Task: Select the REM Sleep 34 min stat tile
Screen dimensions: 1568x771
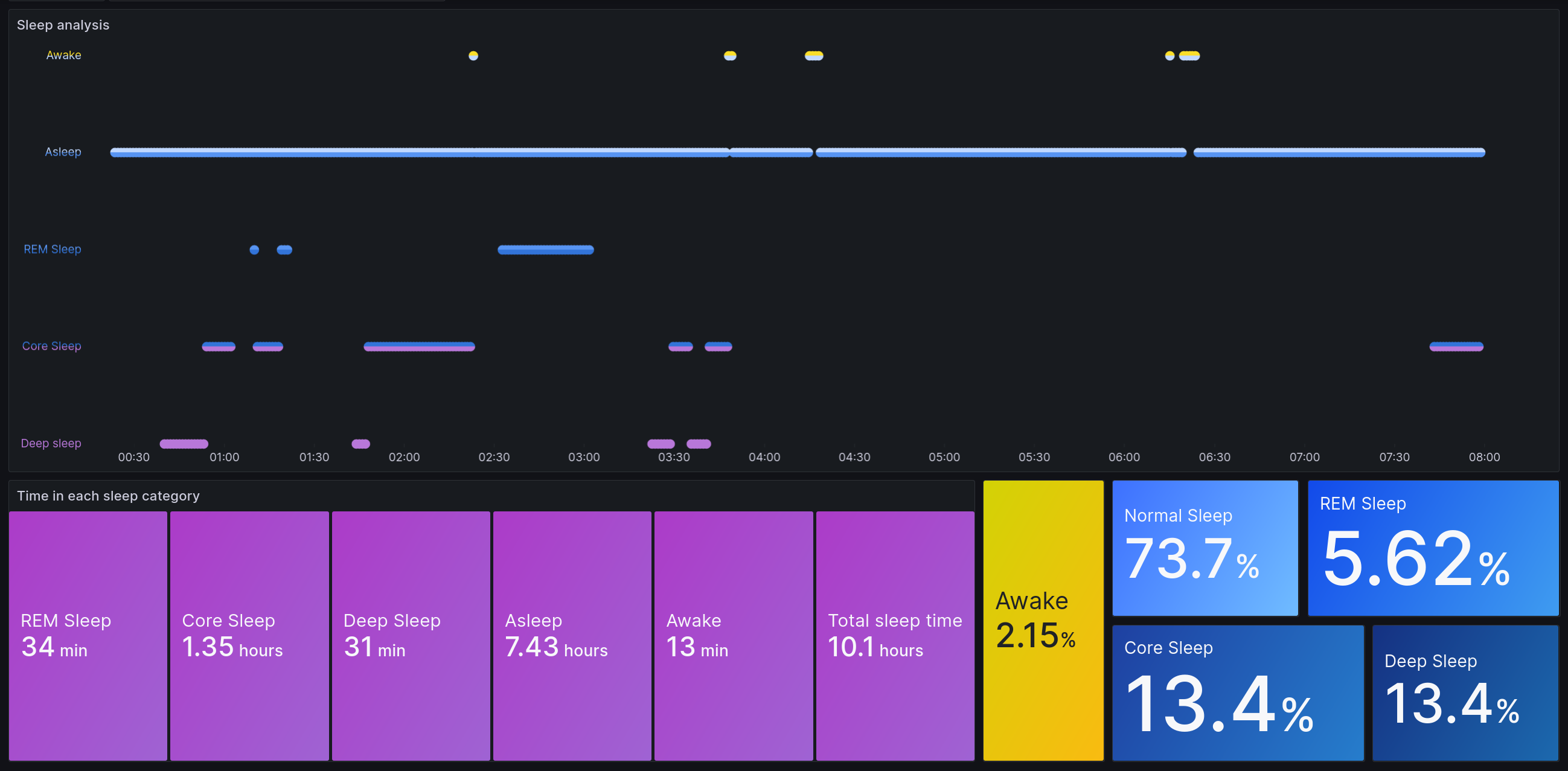Action: coord(88,635)
